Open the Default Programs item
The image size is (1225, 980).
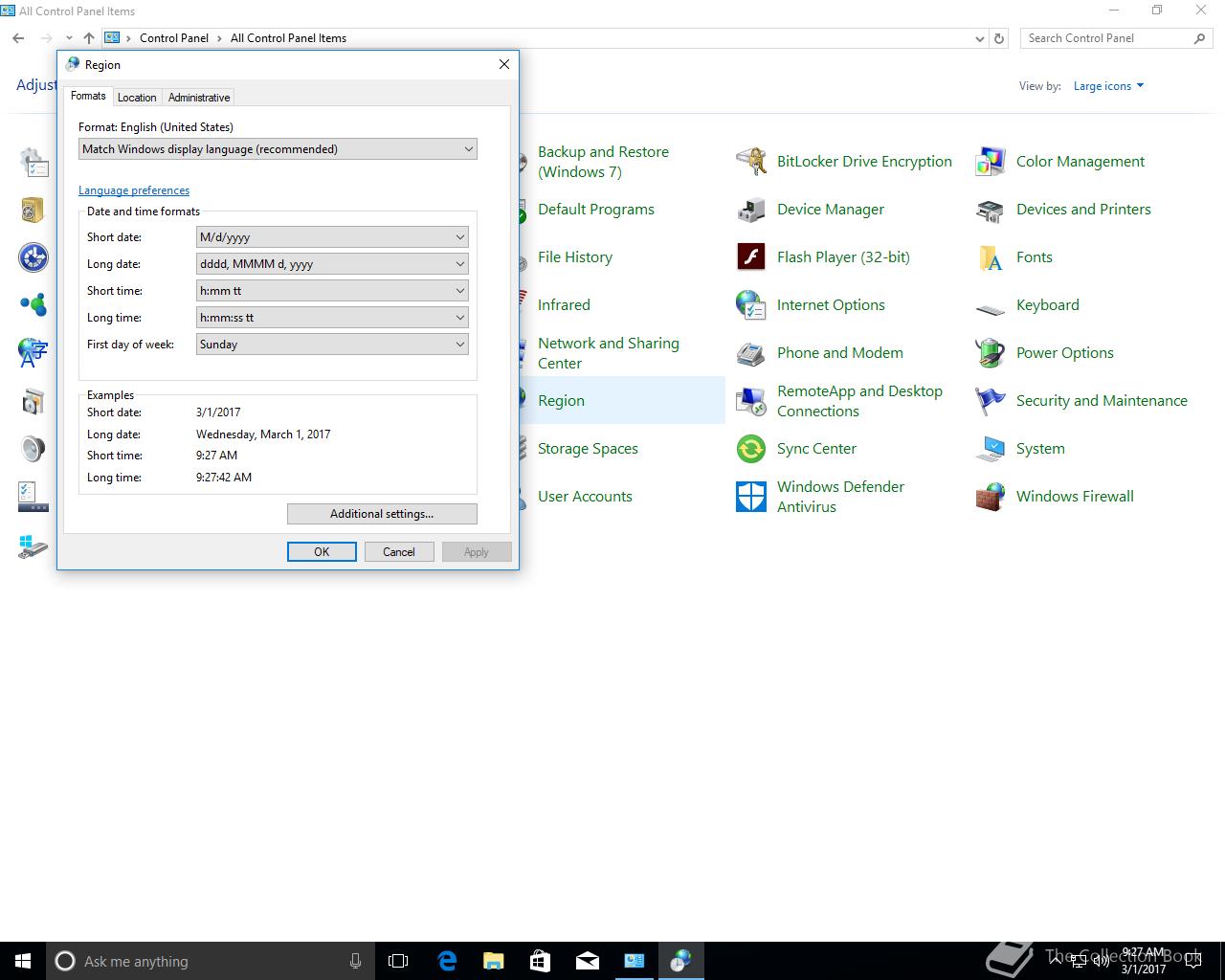(x=596, y=210)
